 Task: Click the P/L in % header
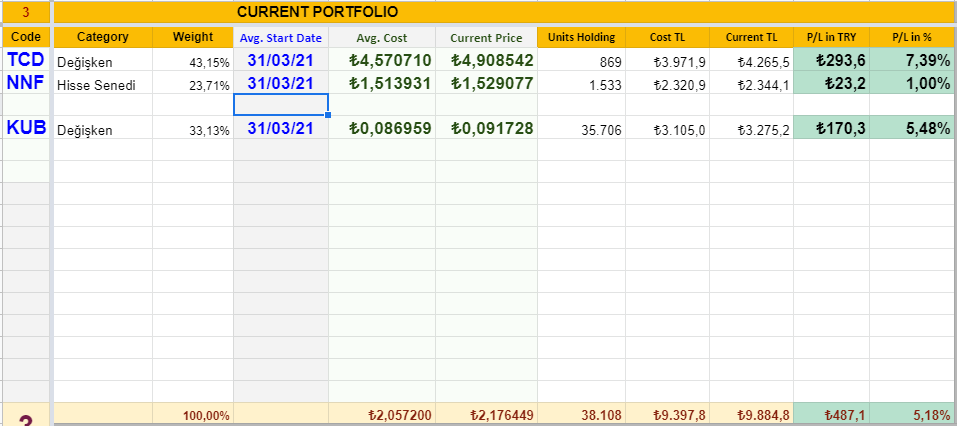pyautogui.click(x=912, y=37)
